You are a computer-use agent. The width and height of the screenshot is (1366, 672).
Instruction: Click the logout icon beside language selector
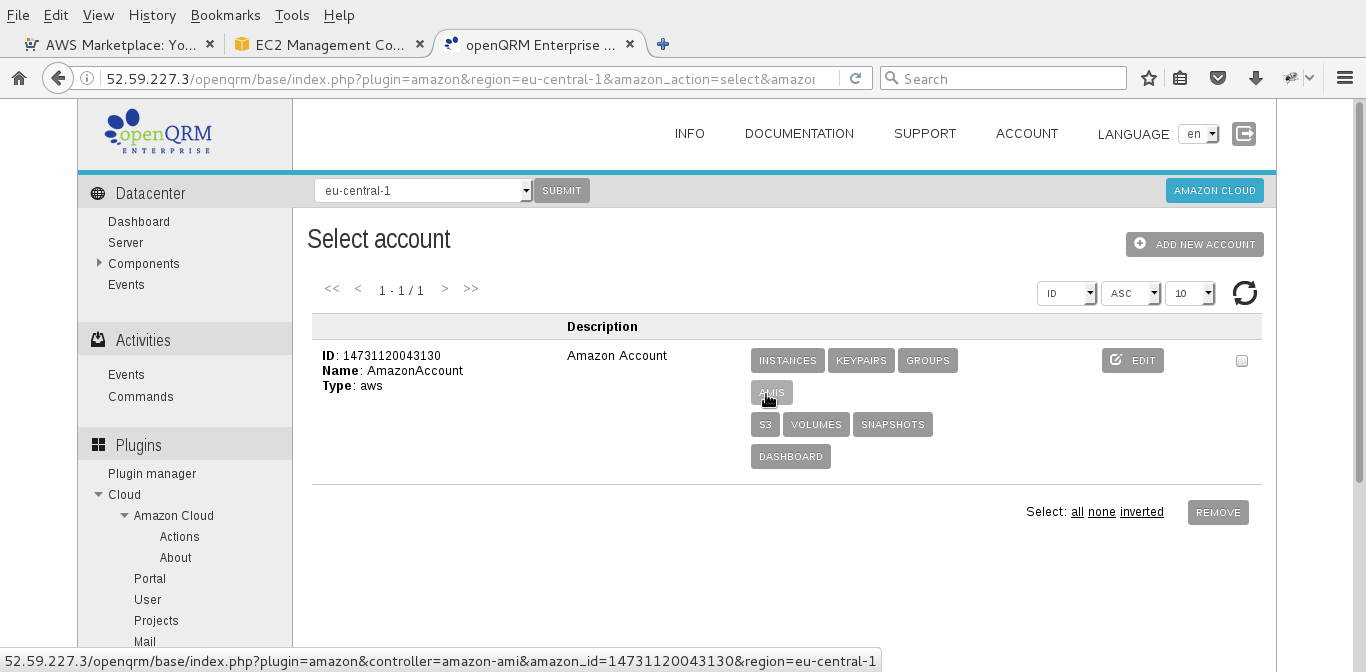[x=1244, y=133]
